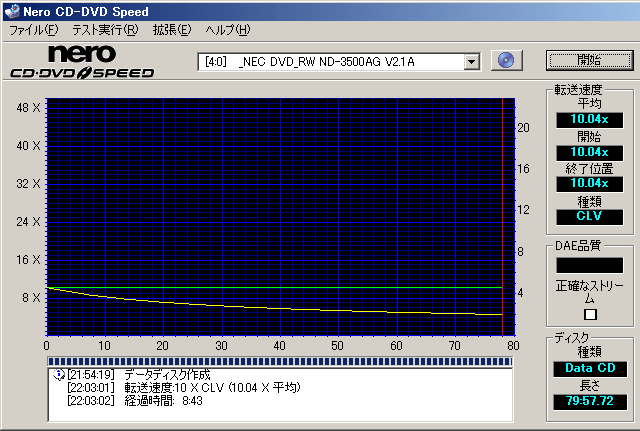Click the Nero app icon in title bar
This screenshot has width=640, height=431.
[x=12, y=11]
